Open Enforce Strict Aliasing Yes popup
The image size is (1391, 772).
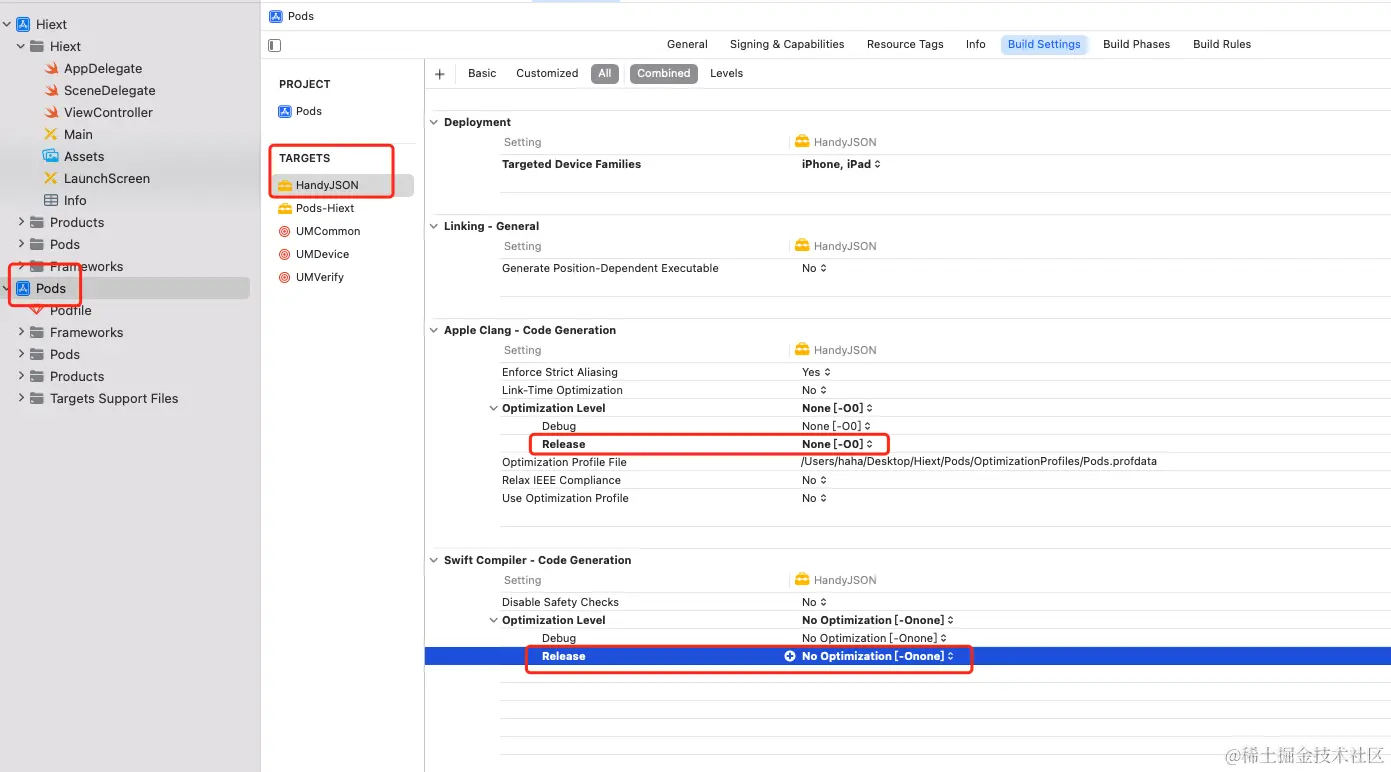816,372
